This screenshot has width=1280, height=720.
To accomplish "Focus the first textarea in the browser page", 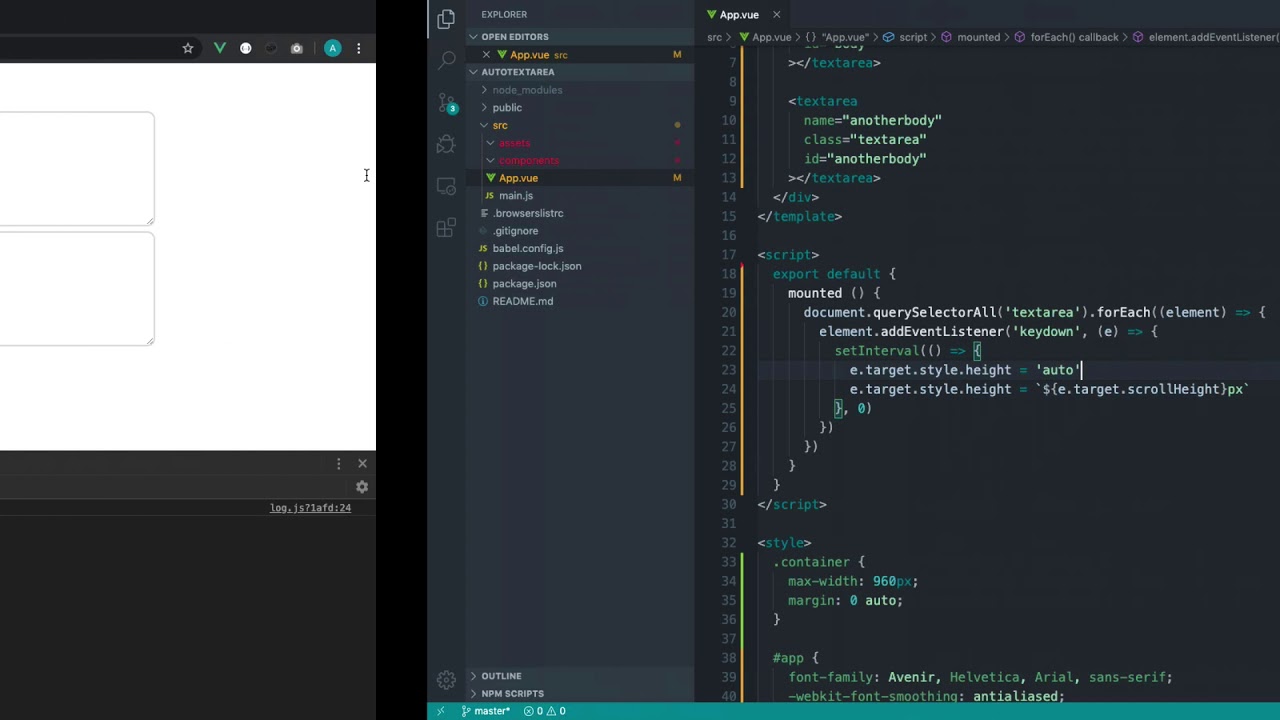I will click(x=77, y=169).
